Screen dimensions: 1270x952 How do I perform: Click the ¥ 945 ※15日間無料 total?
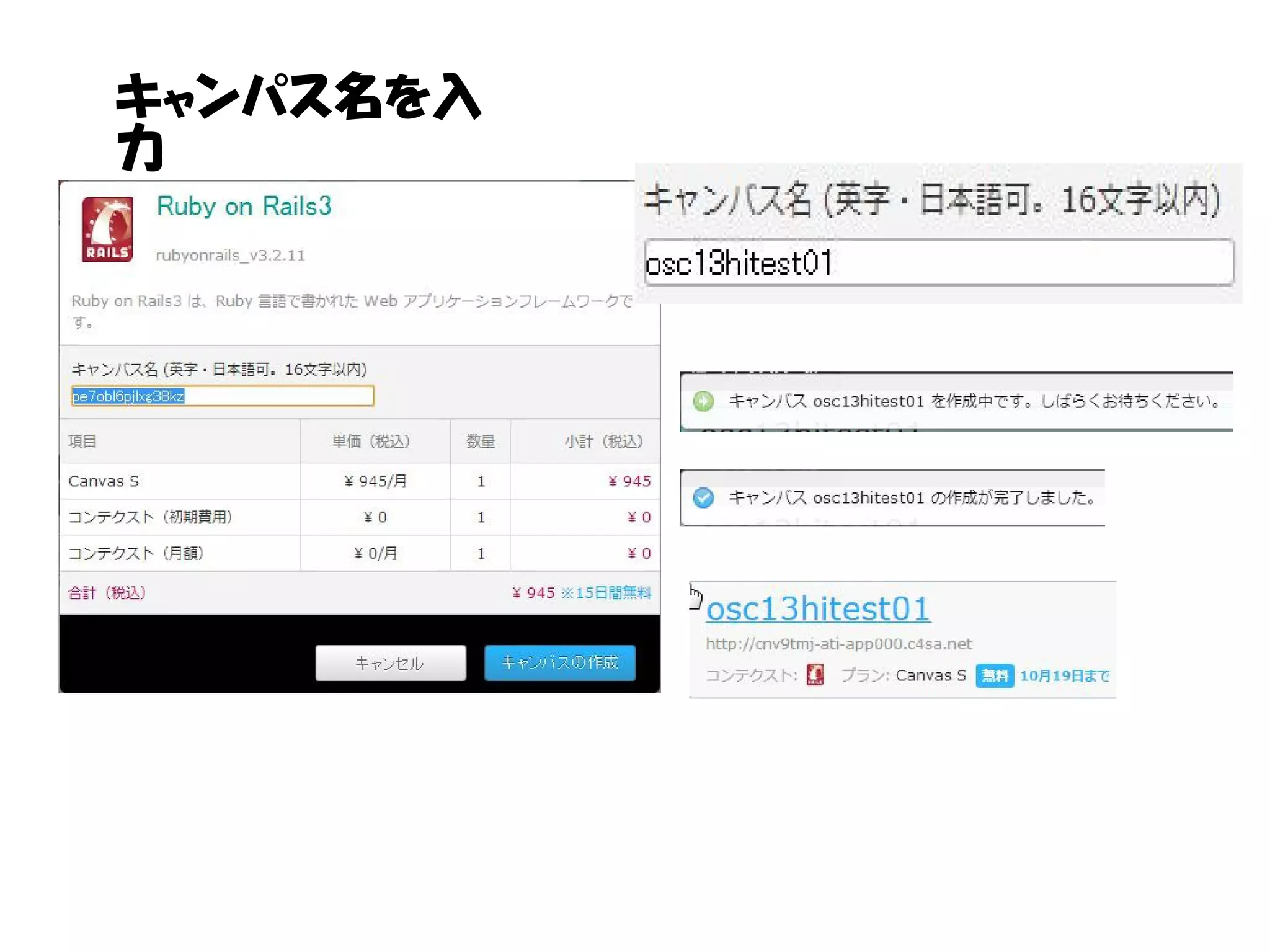[x=582, y=593]
